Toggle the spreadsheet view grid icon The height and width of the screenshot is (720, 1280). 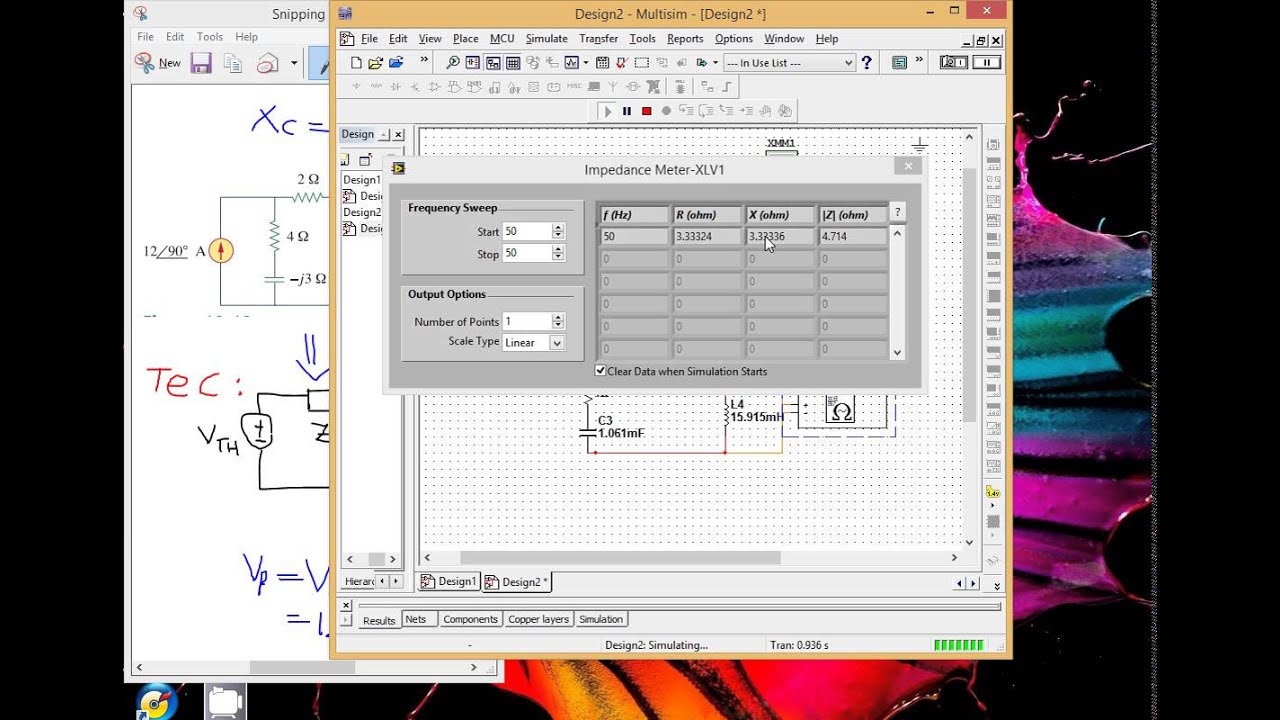(513, 63)
